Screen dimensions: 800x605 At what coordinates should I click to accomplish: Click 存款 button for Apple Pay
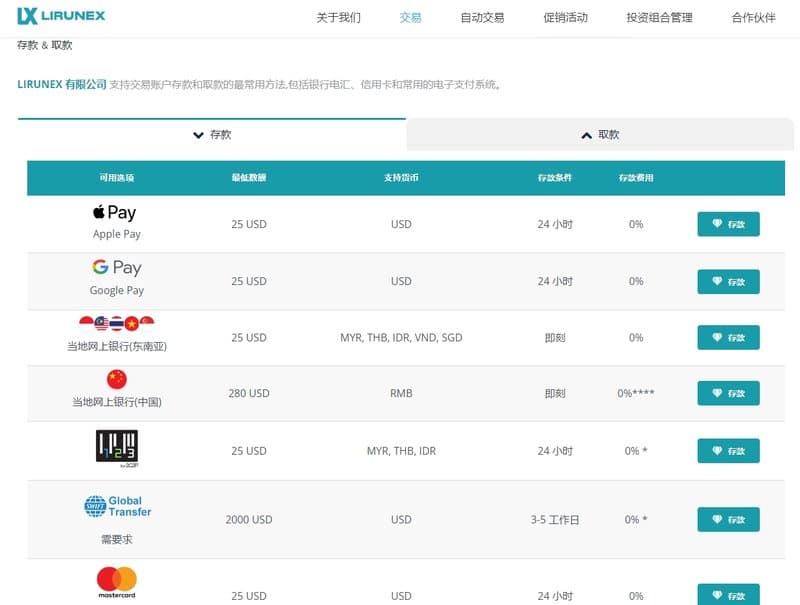point(728,224)
